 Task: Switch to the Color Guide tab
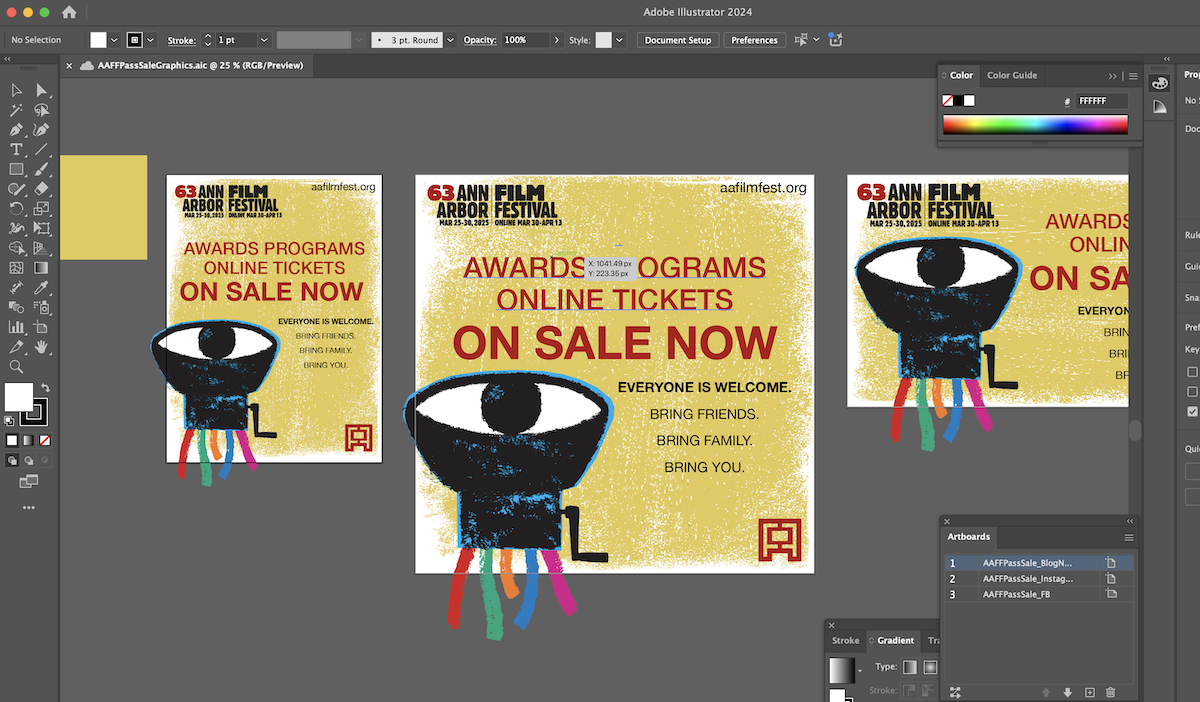[1012, 75]
